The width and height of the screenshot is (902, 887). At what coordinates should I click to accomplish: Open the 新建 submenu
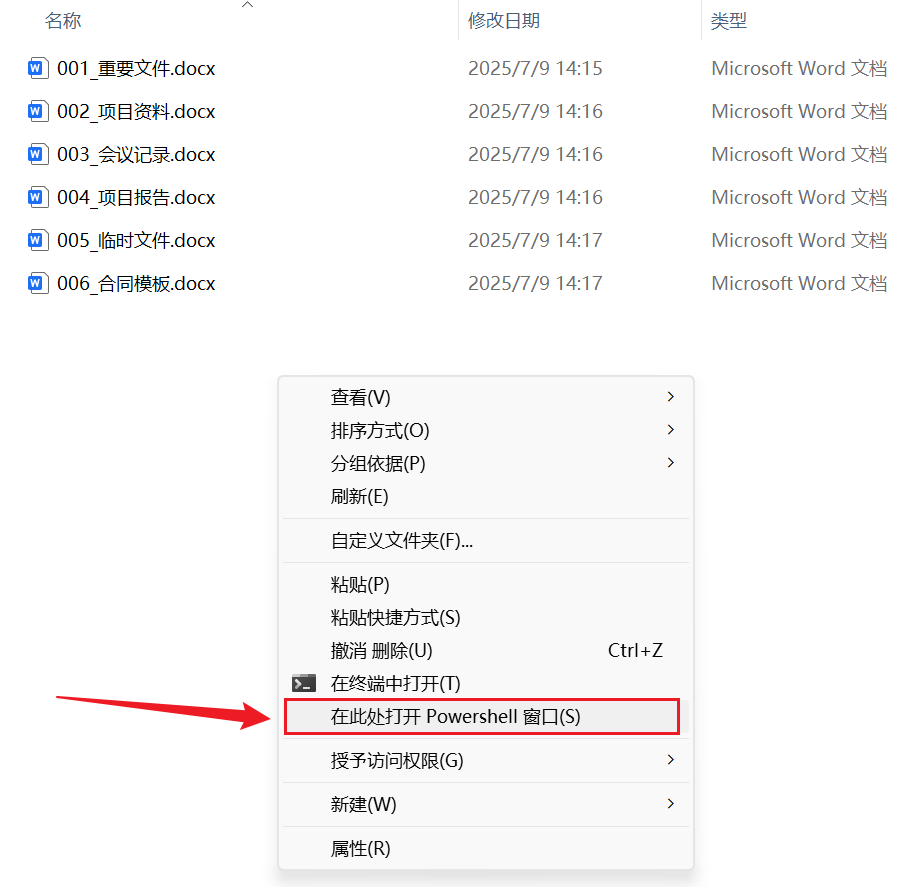(x=670, y=802)
